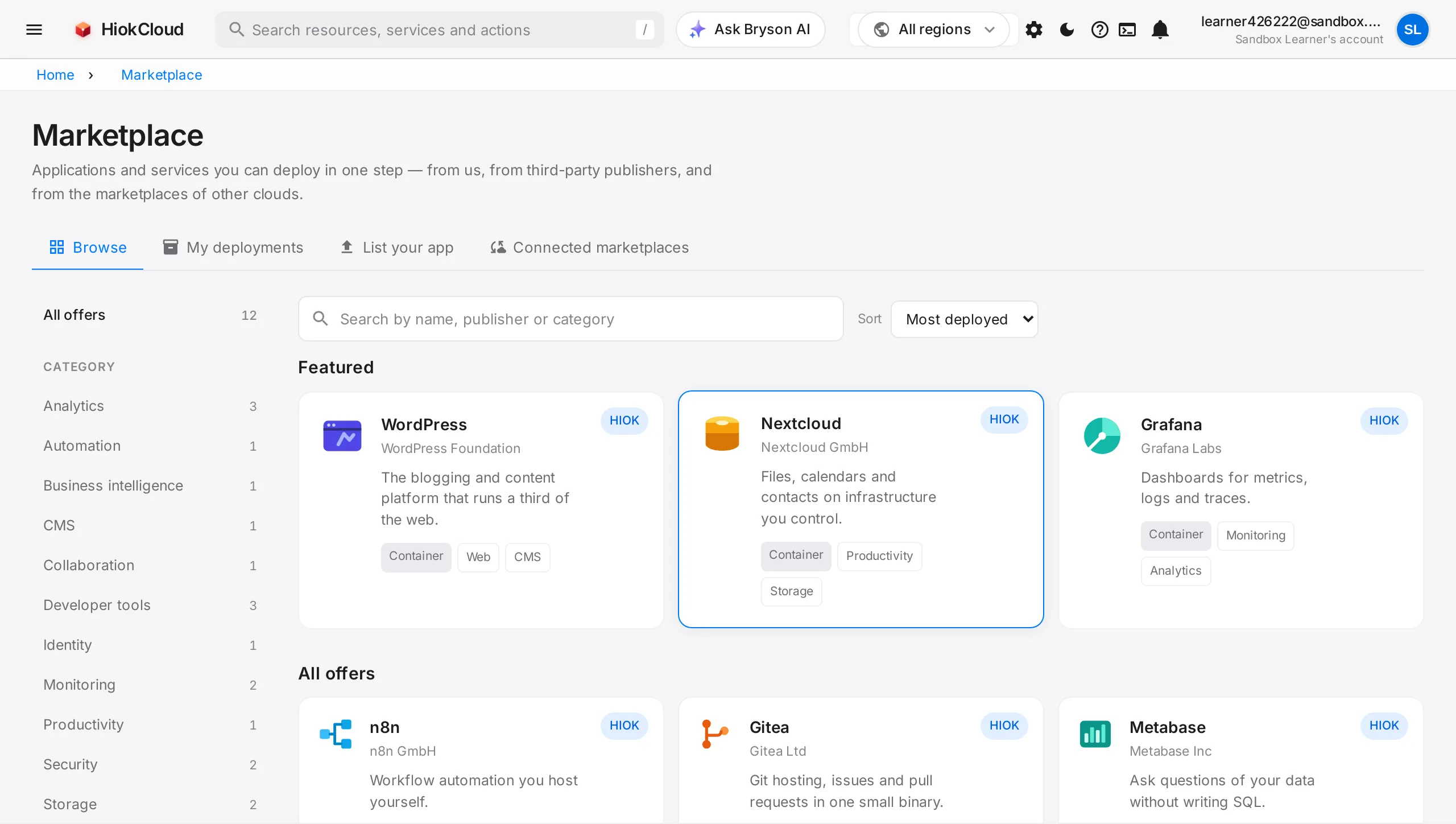Filter by Automation category
The width and height of the screenshot is (1456, 824).
tap(150, 446)
